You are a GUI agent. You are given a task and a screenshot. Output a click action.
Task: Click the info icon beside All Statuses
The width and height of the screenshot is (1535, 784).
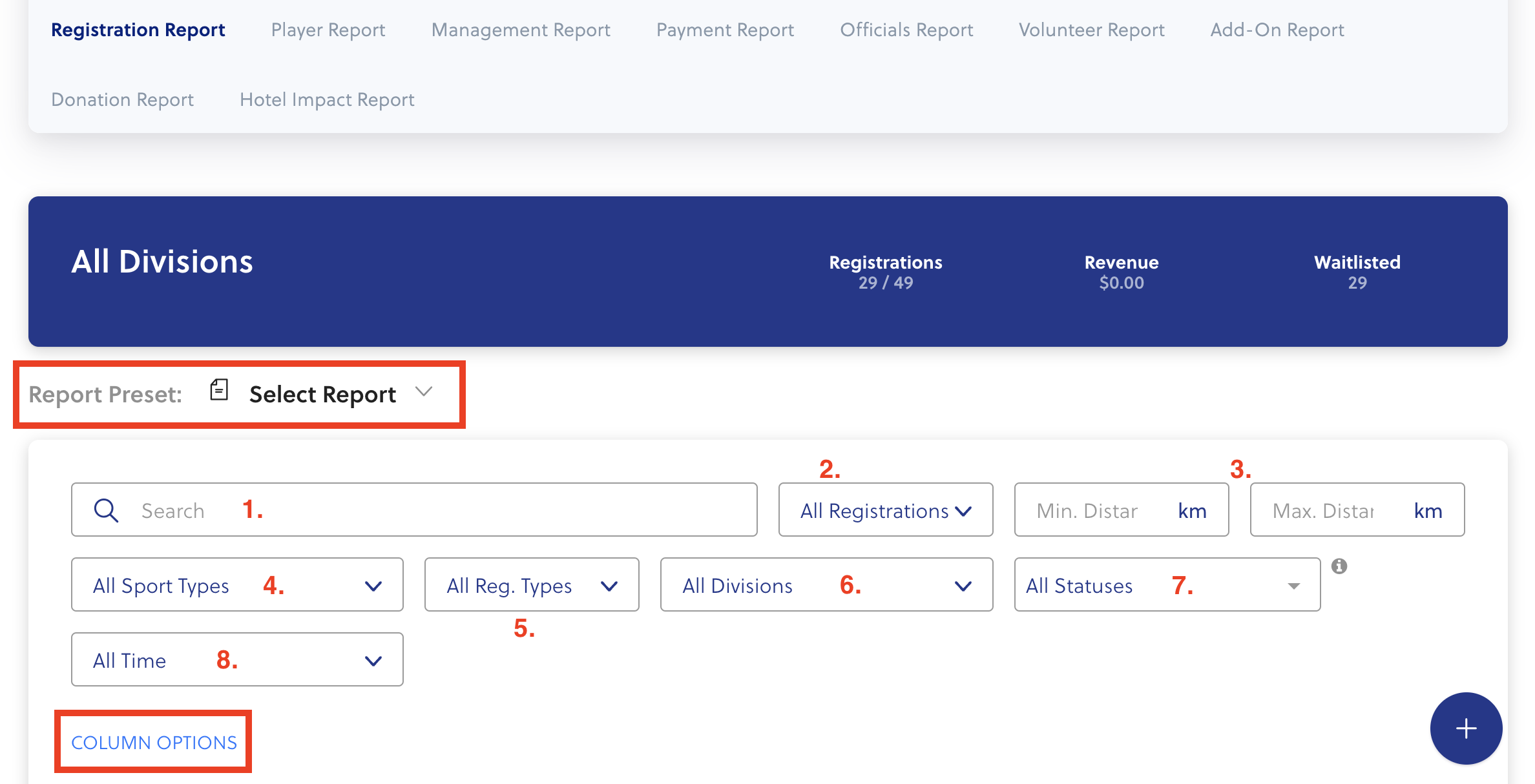click(x=1339, y=566)
